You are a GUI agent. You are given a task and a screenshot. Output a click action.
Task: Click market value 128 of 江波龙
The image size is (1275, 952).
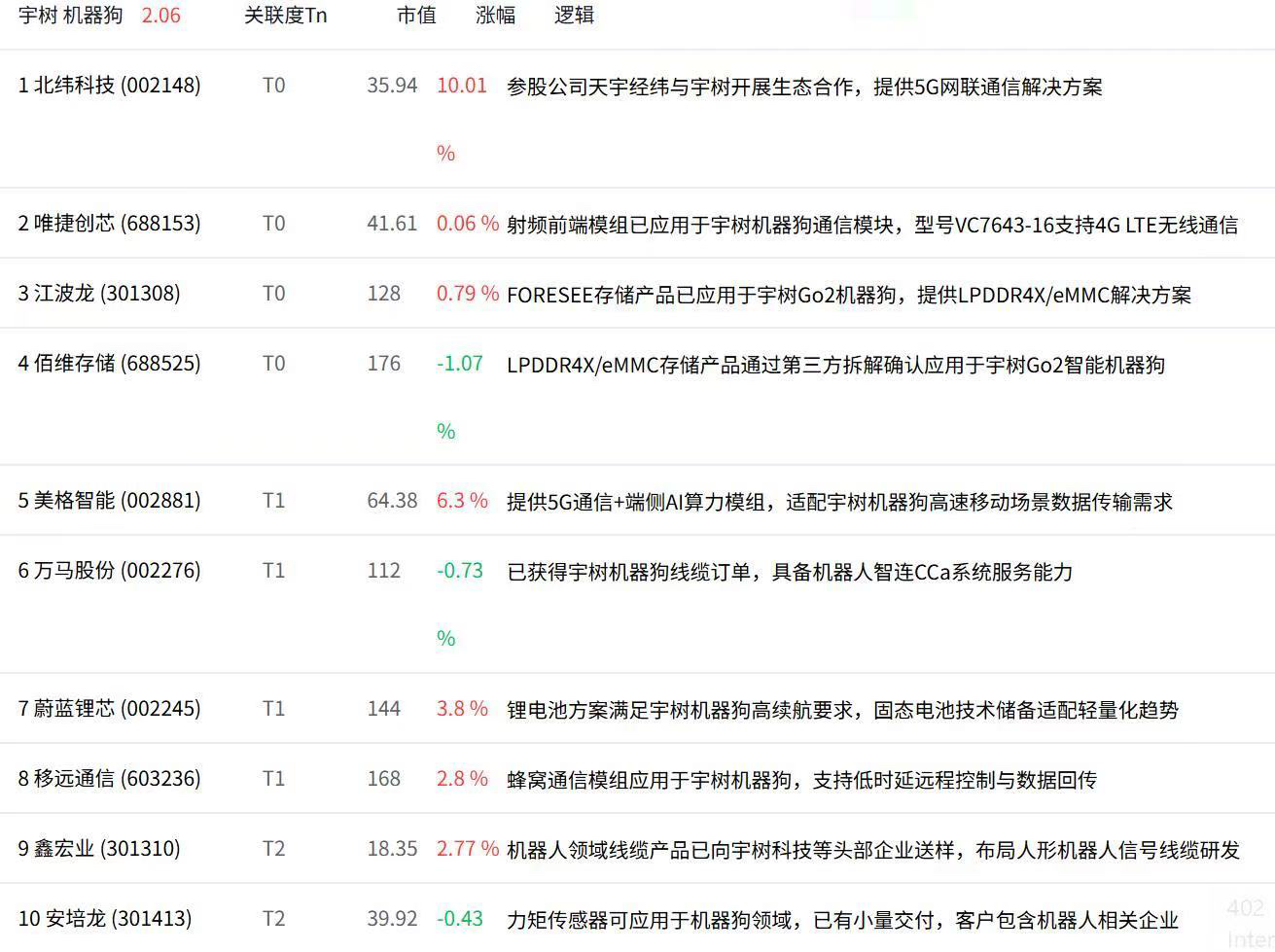coord(384,294)
